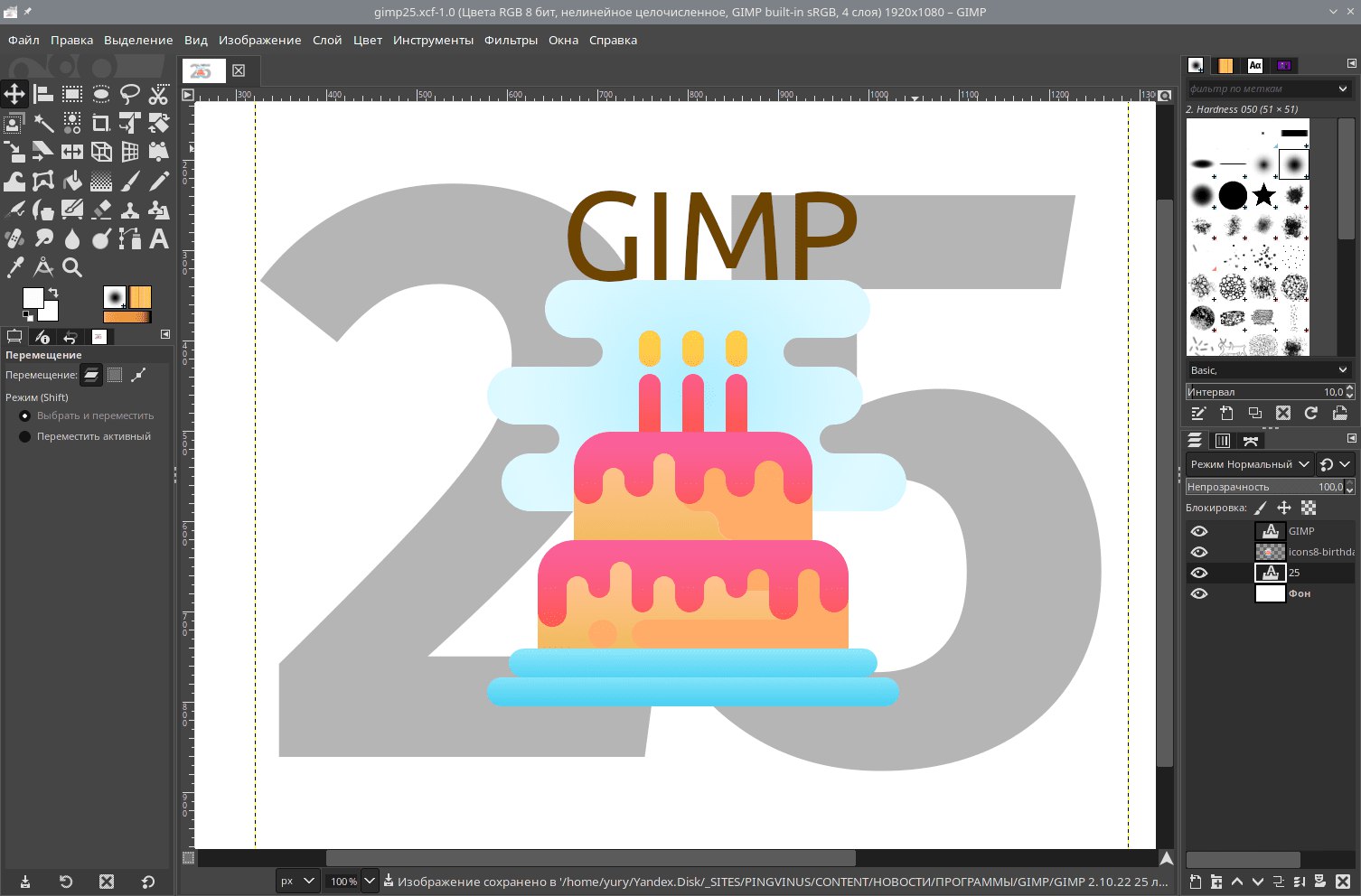Click the foreground color swatch

click(33, 298)
